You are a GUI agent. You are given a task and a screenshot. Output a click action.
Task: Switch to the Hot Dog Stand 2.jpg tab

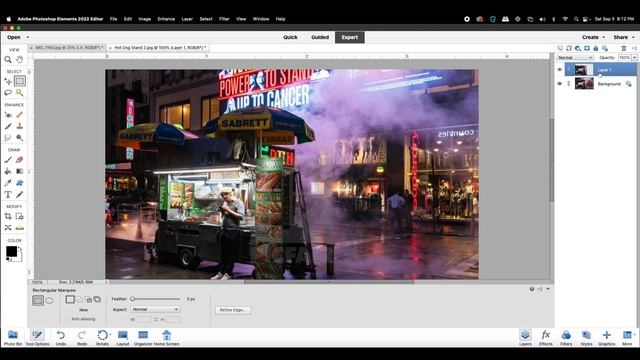click(158, 48)
